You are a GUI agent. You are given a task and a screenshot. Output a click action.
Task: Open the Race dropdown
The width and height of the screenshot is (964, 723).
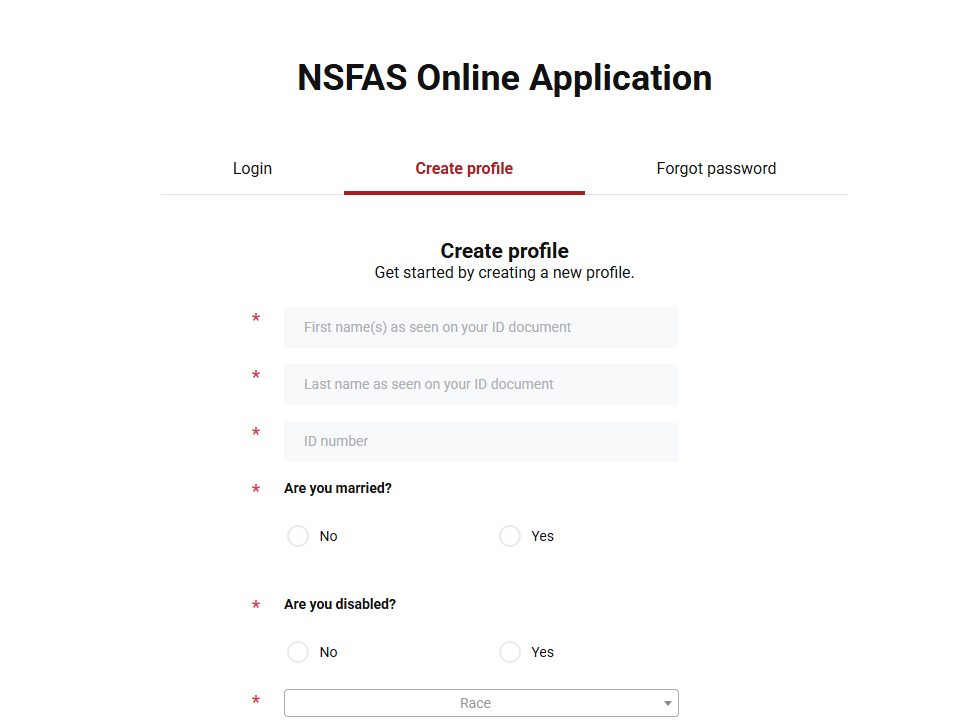(481, 703)
